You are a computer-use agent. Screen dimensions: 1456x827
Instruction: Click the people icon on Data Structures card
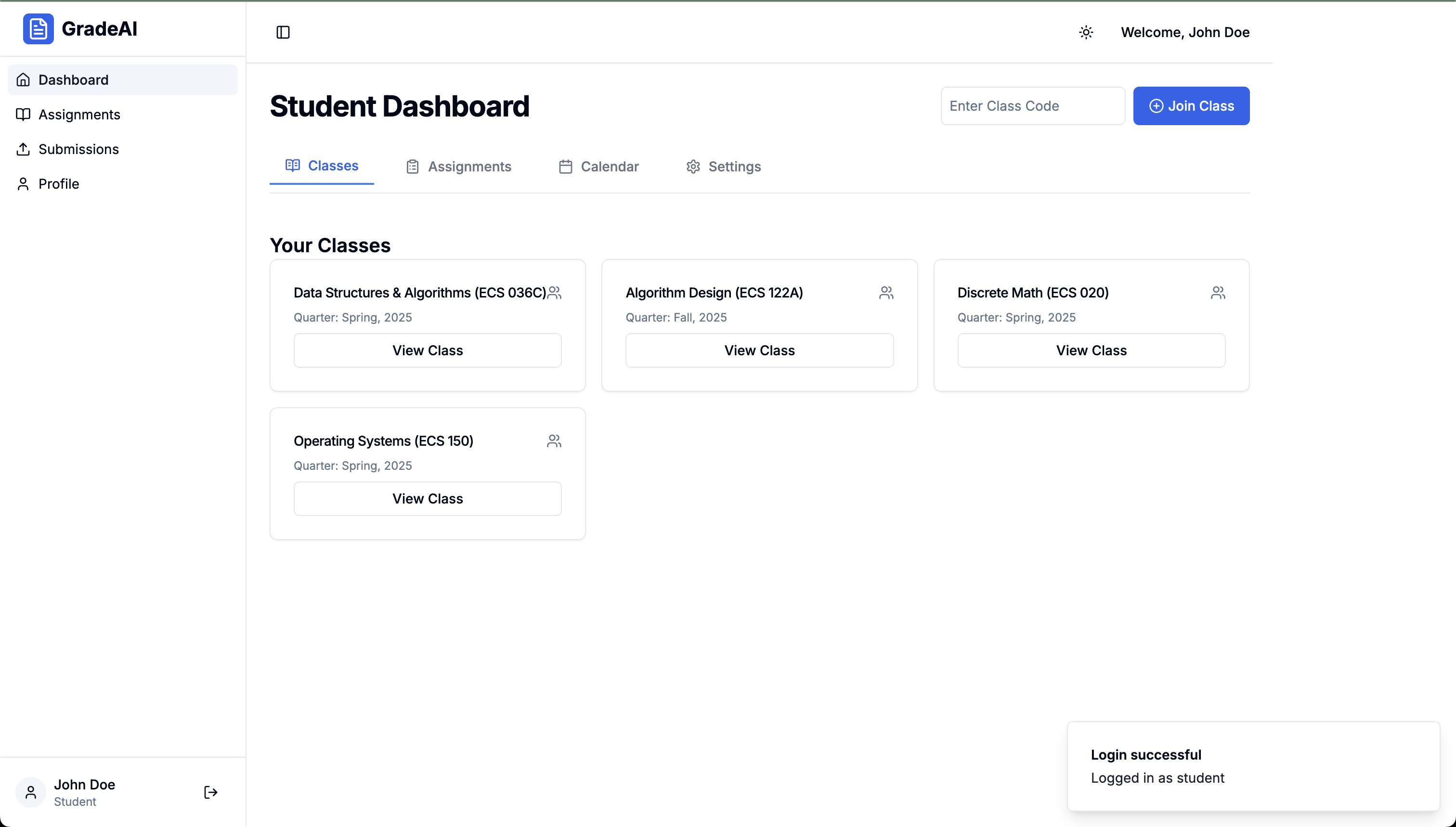[554, 293]
